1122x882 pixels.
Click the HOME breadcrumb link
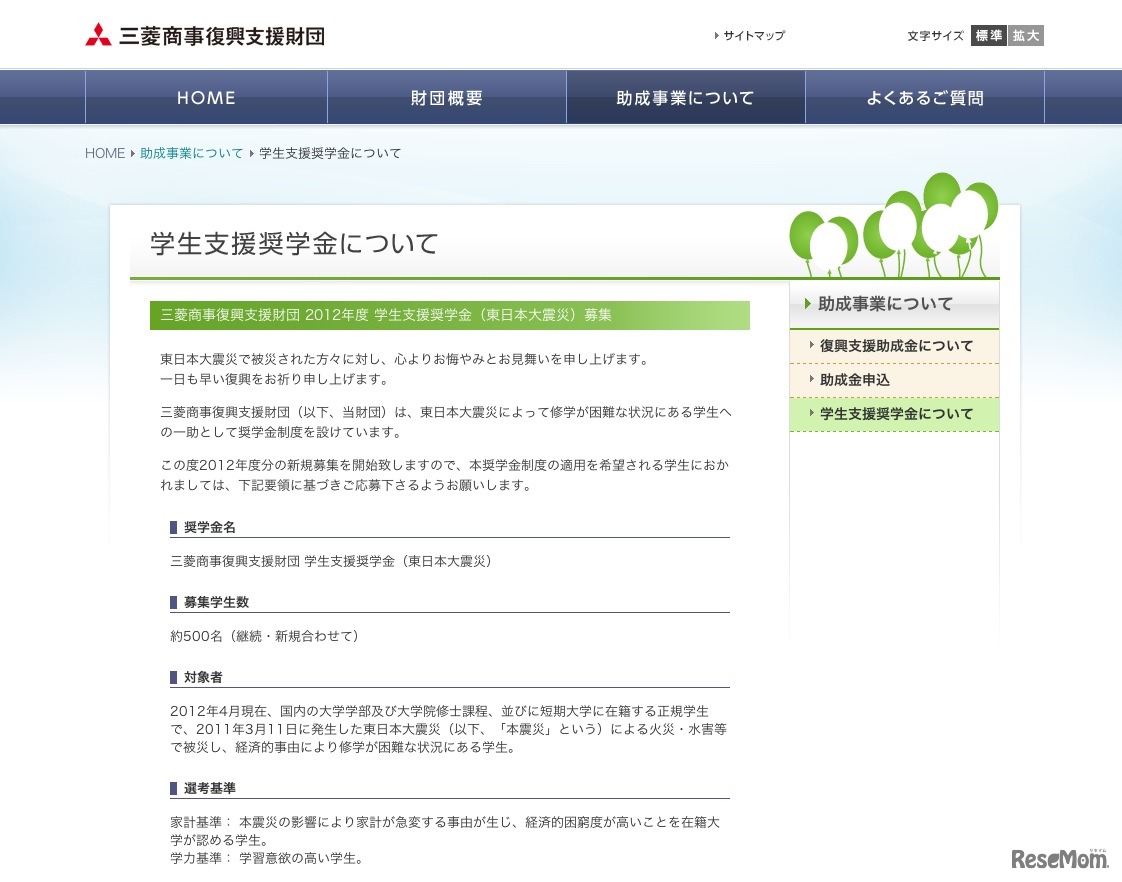point(104,153)
